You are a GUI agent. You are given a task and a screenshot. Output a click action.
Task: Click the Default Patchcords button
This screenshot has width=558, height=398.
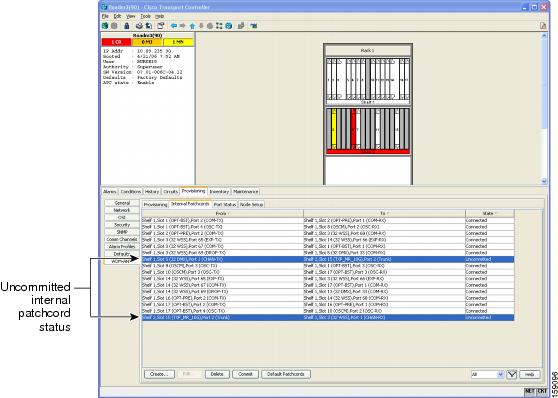(x=286, y=374)
